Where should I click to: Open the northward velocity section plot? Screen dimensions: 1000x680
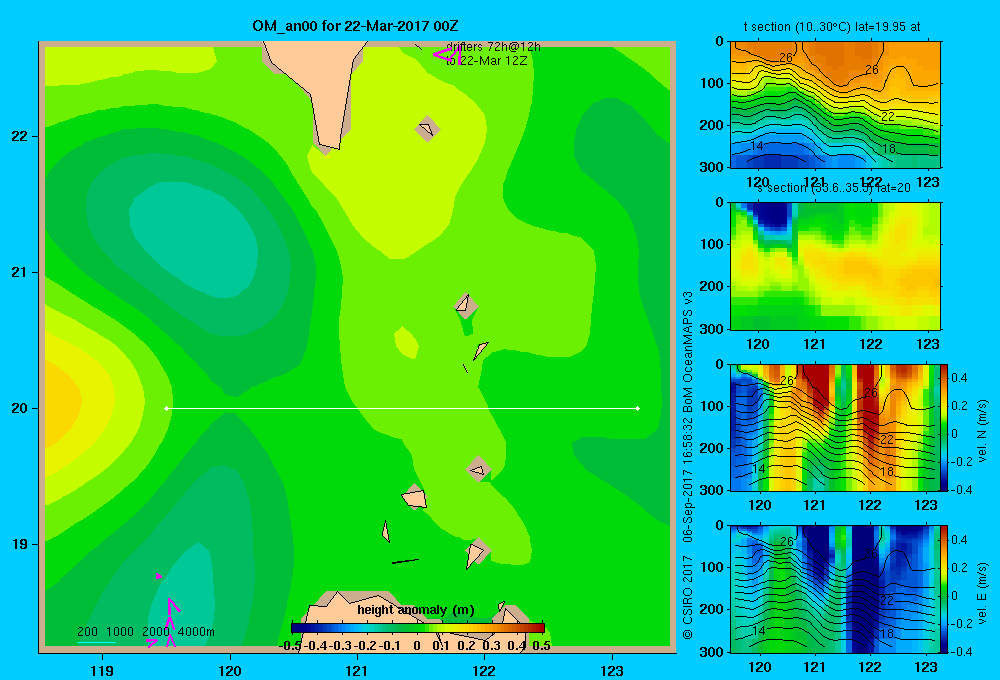[x=835, y=427]
